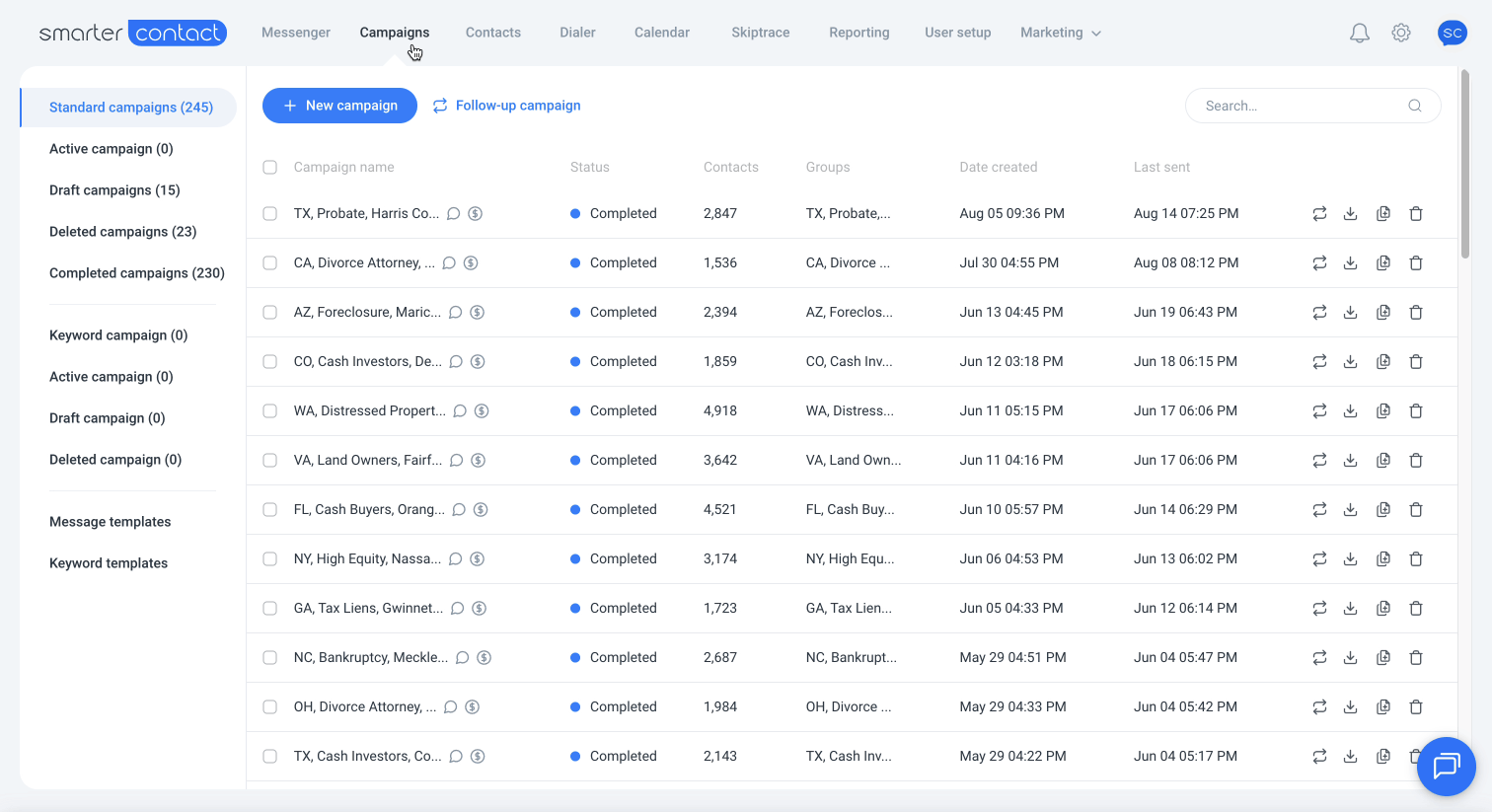Screen dimensions: 1492x812
Task: Open Keyword campaign (0) section
Action: [118, 335]
